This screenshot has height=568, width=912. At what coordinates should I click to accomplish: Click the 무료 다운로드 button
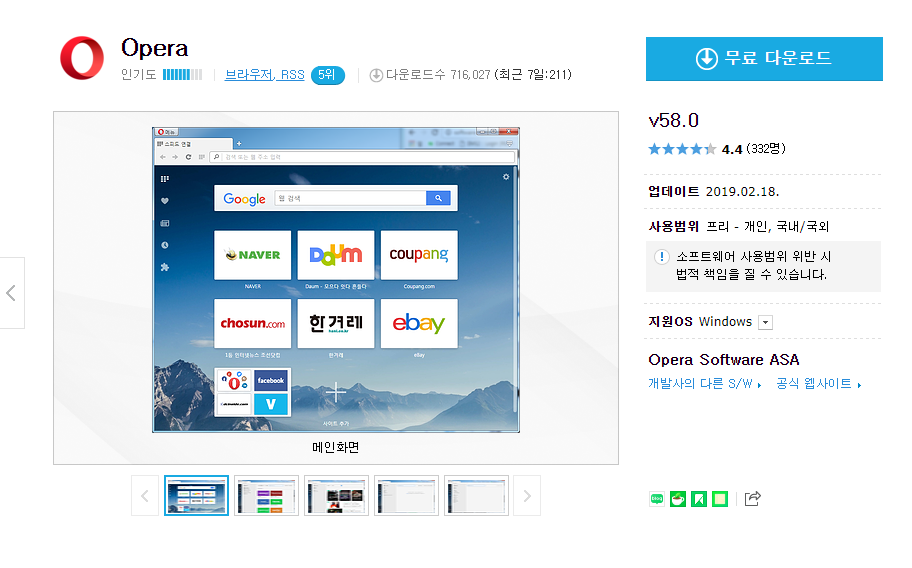pos(764,59)
